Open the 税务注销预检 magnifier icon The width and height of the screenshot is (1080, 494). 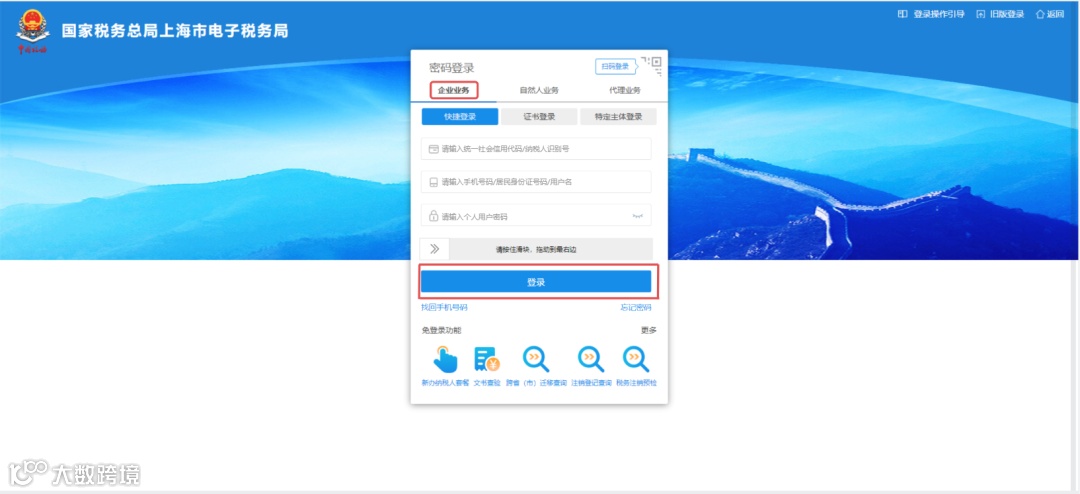636,359
